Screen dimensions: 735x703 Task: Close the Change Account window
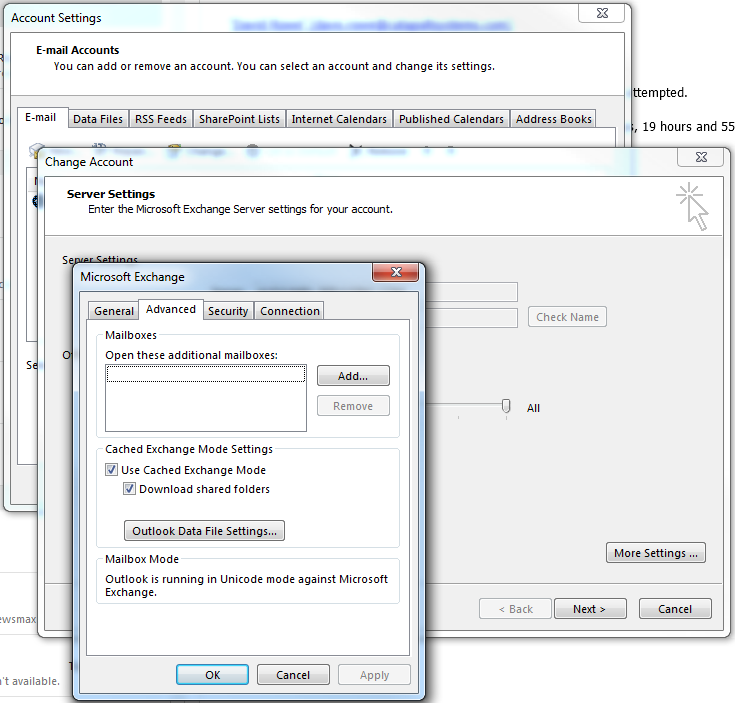tap(701, 157)
